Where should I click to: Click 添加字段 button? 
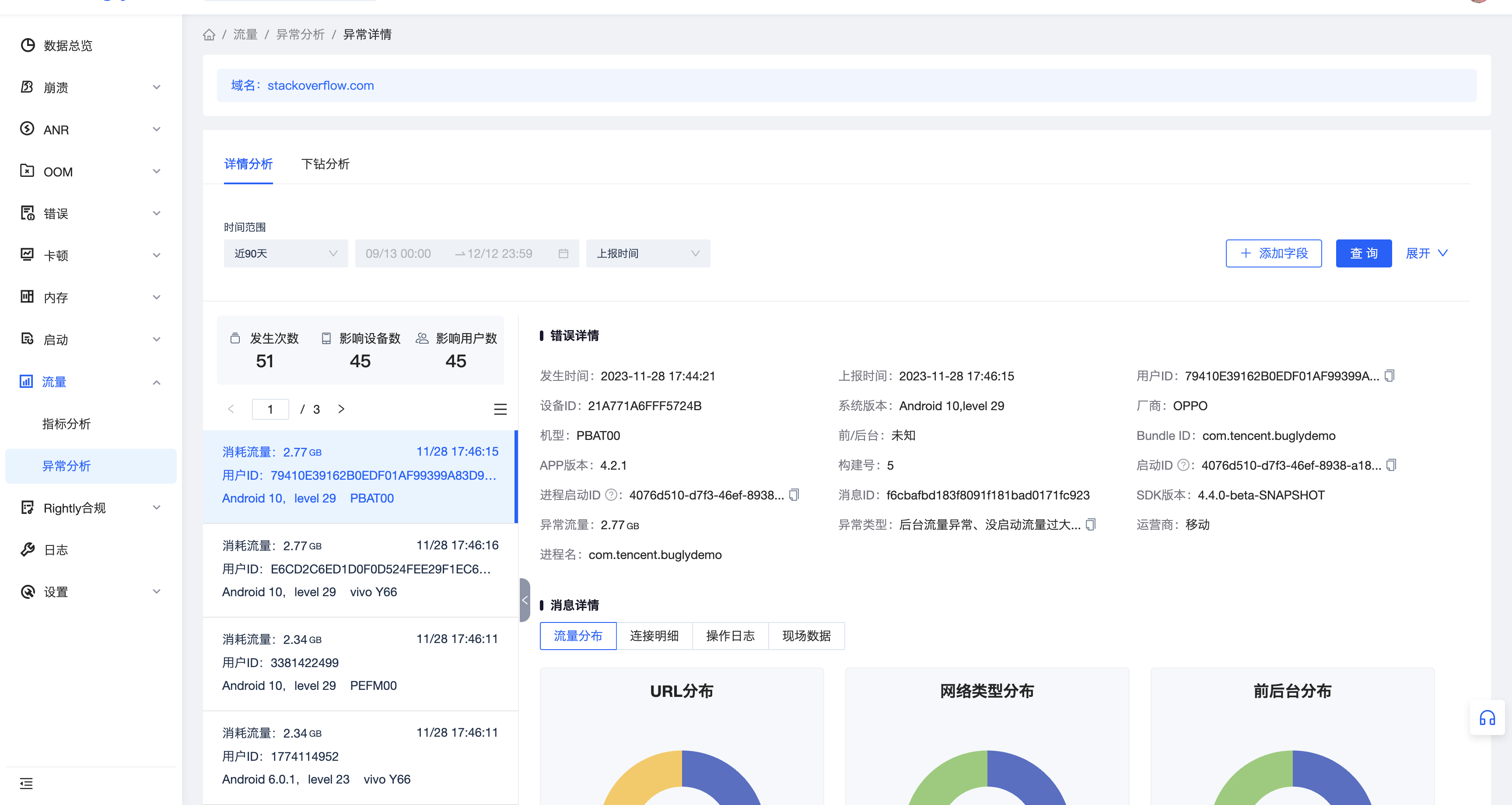1273,253
